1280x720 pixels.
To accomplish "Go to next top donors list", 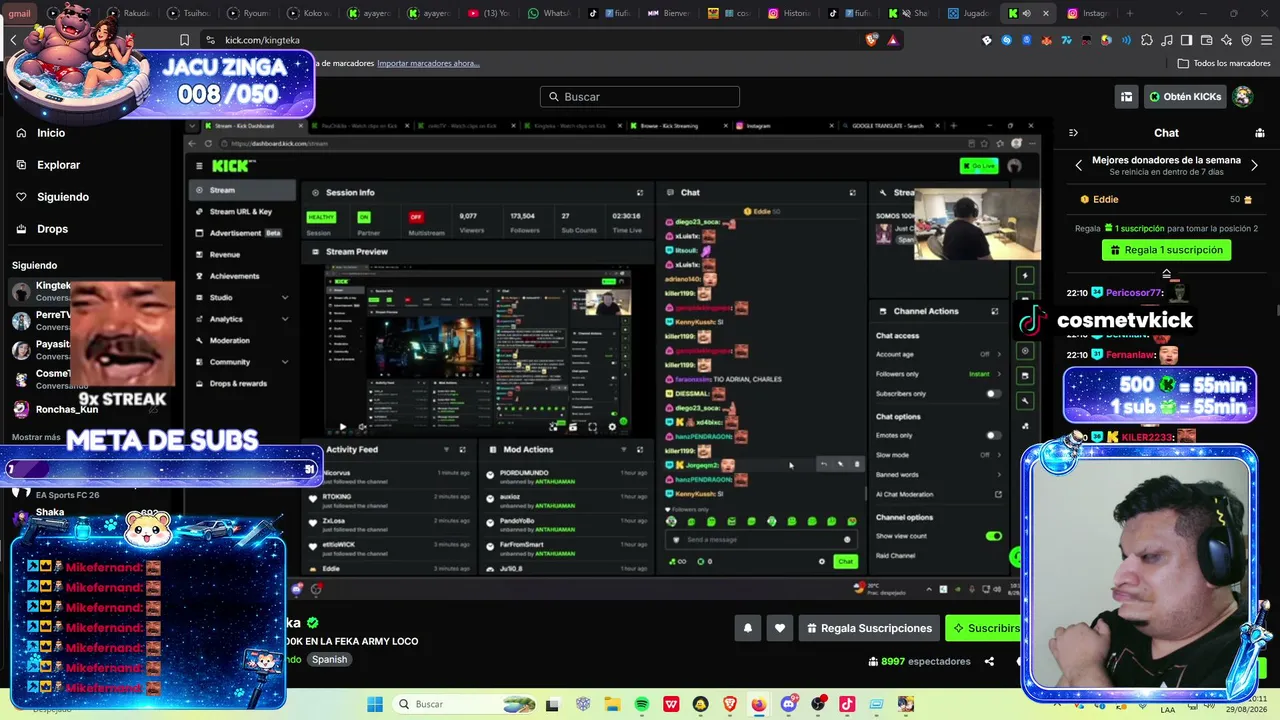I will [x=1254, y=165].
